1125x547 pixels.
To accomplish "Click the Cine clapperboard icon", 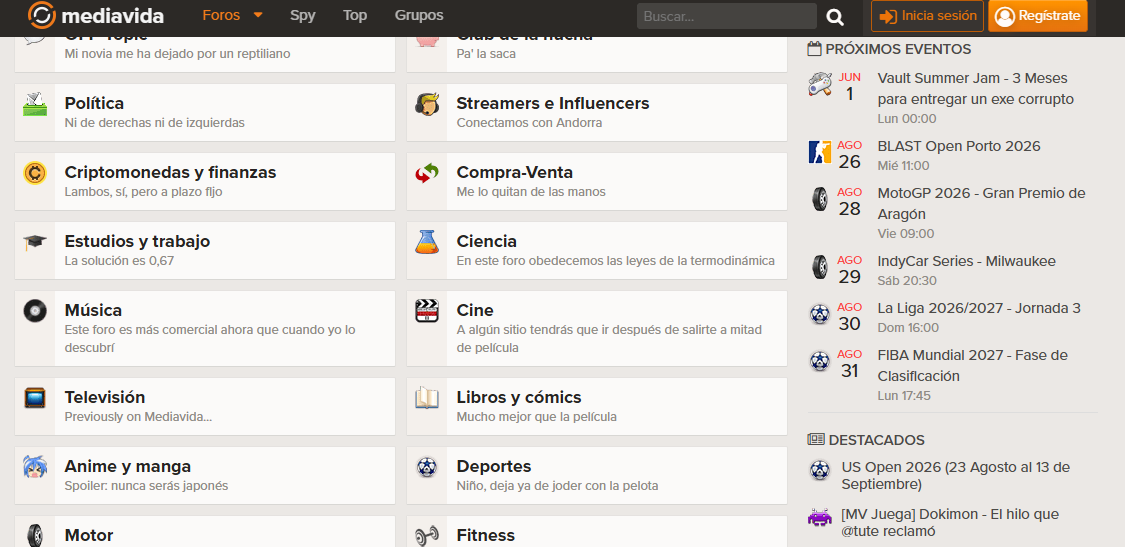I will (426, 311).
